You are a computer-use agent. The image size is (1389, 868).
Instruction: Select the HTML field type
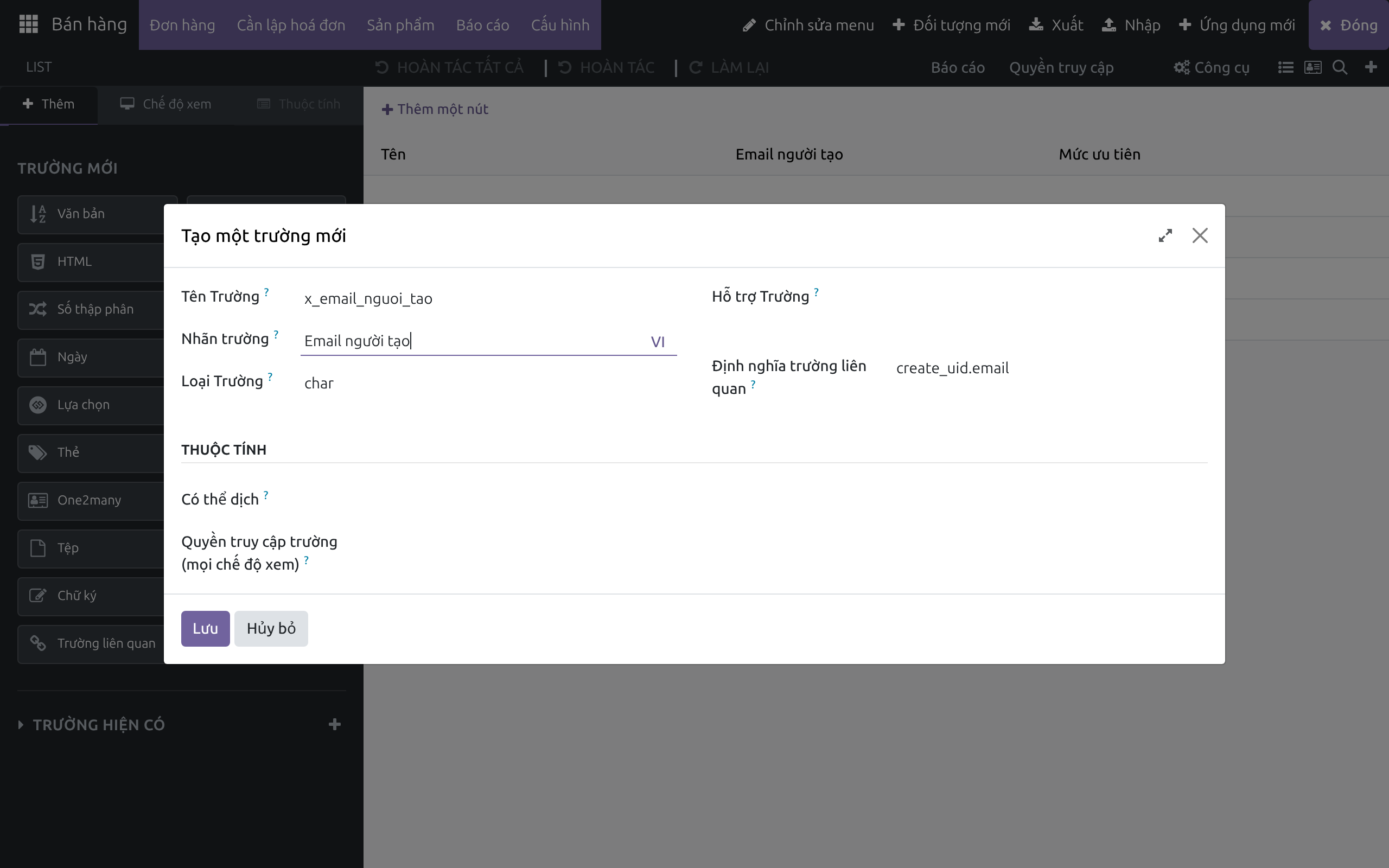pos(92,262)
